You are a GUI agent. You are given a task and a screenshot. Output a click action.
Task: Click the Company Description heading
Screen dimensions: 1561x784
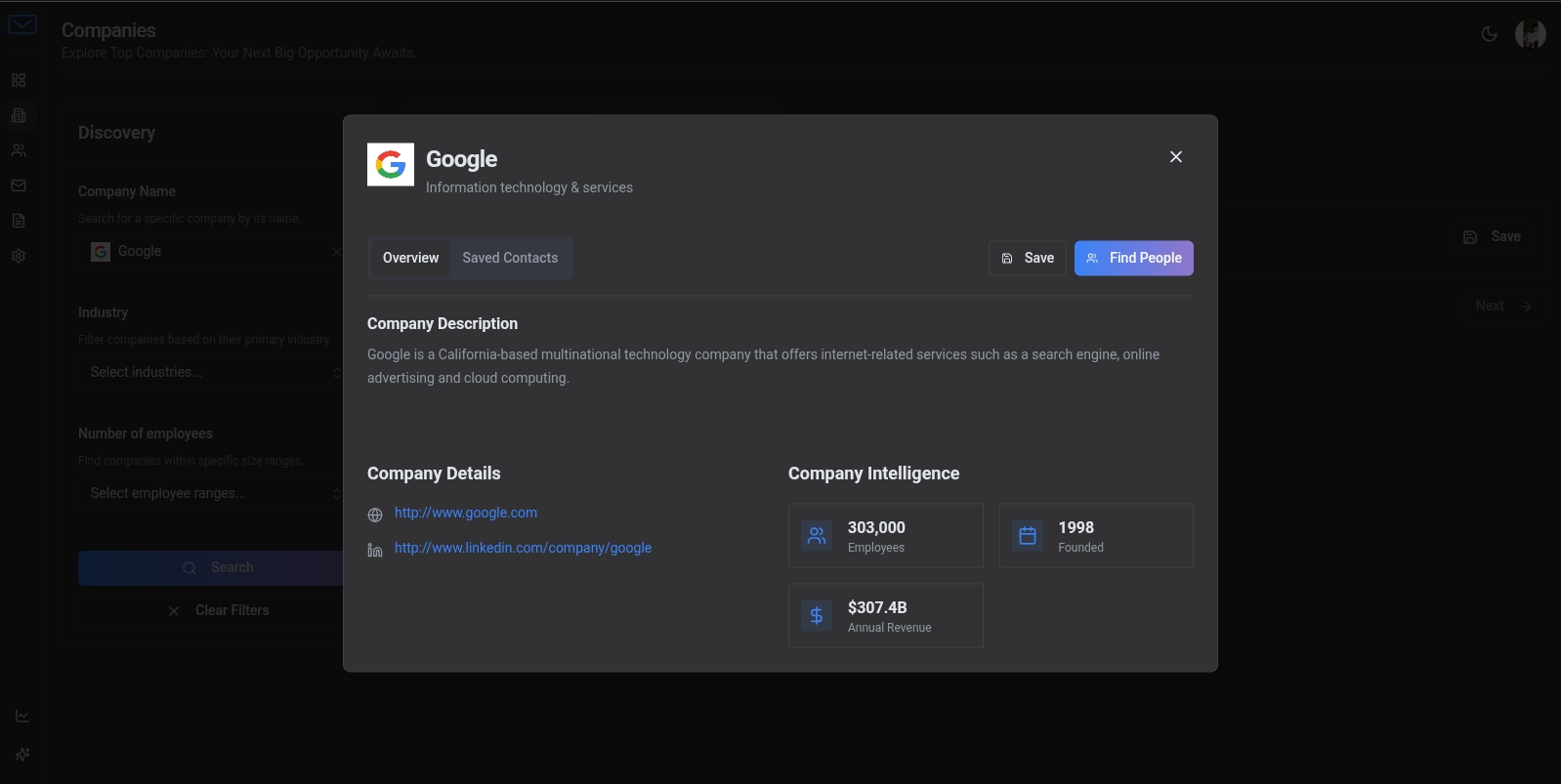click(x=443, y=324)
